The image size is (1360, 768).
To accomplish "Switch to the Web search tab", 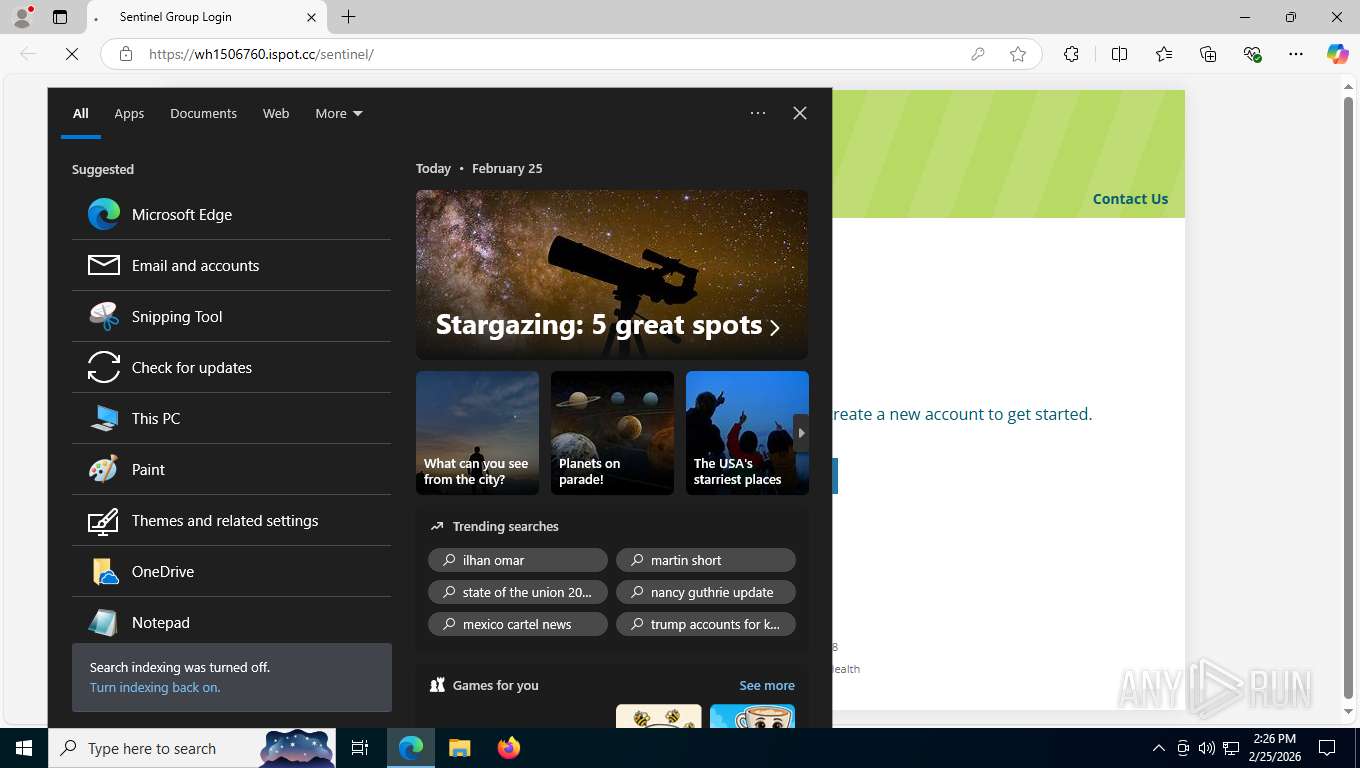I will [x=276, y=113].
